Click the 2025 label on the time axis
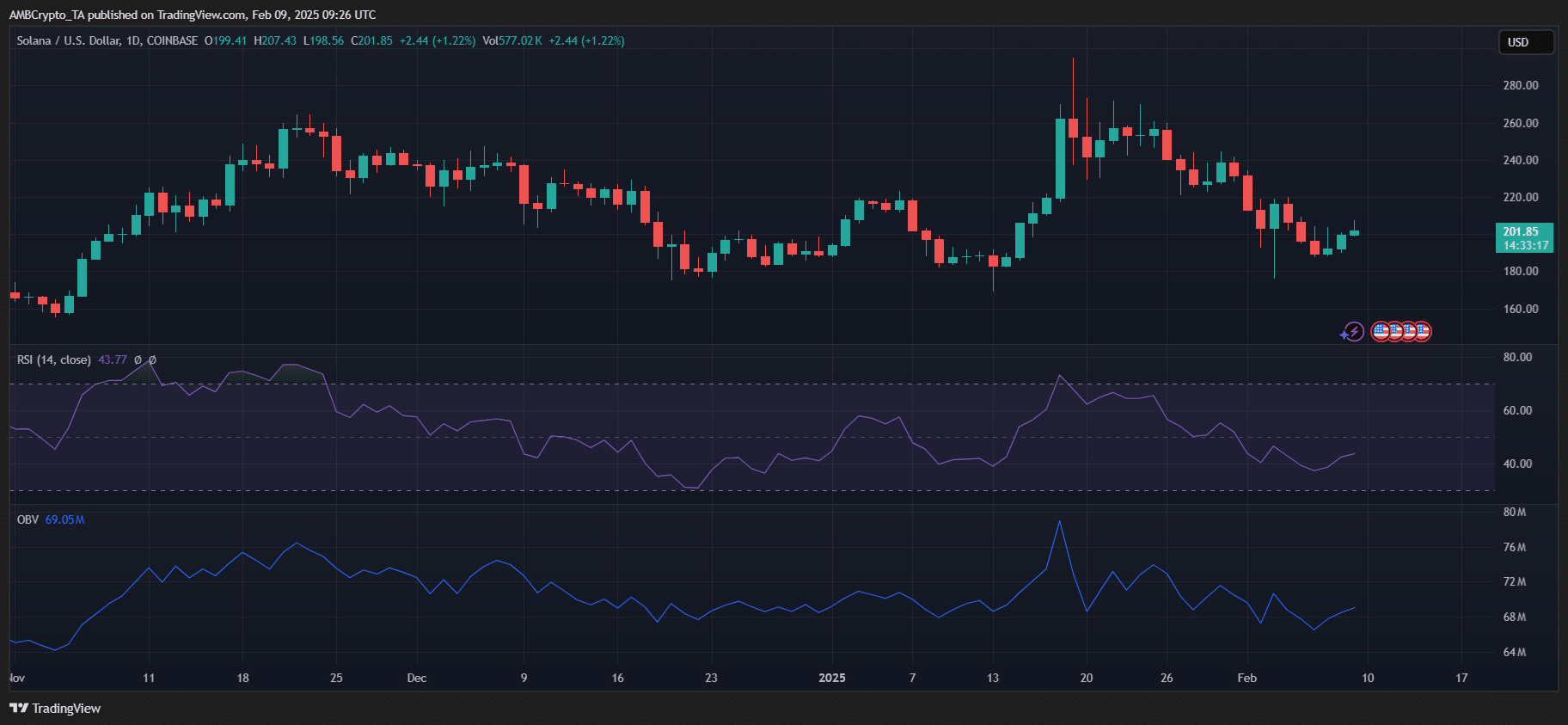Screen dimensions: 1568x725 831,678
